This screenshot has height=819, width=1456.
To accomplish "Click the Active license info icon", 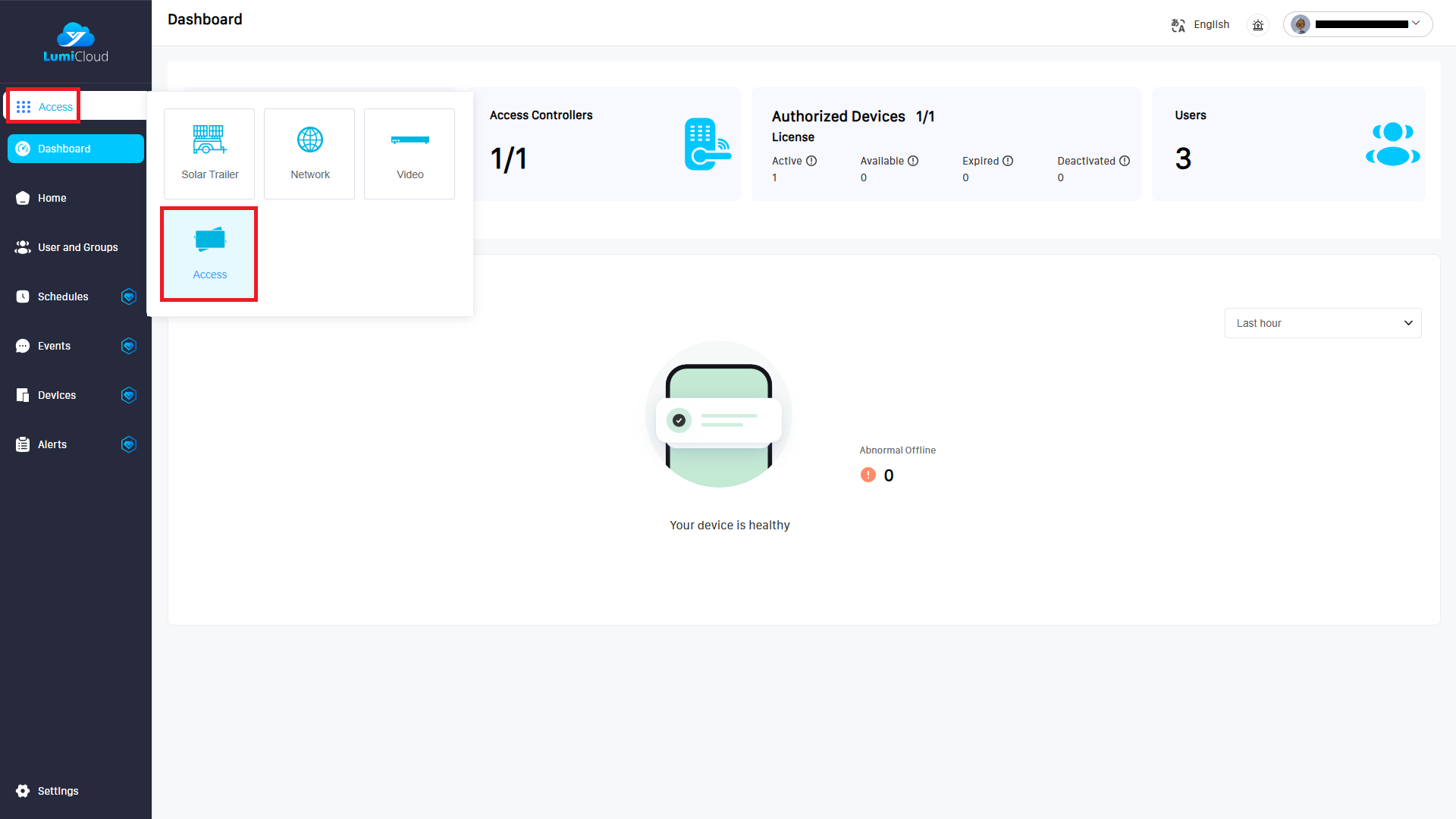I will (x=811, y=161).
